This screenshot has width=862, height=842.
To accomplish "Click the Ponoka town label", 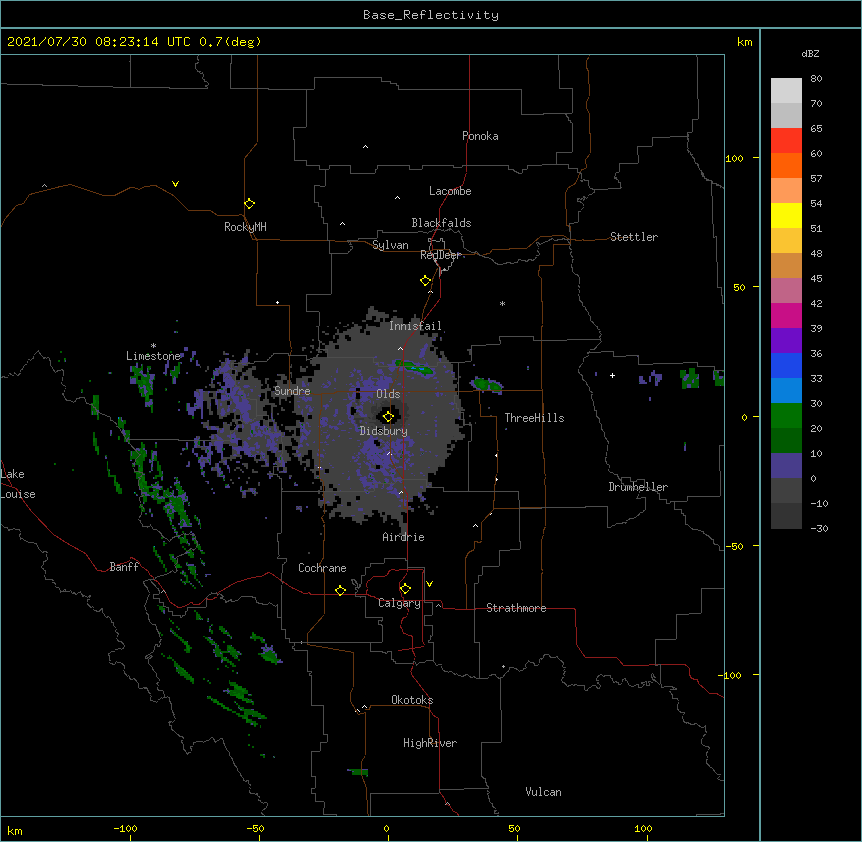I will click(480, 136).
